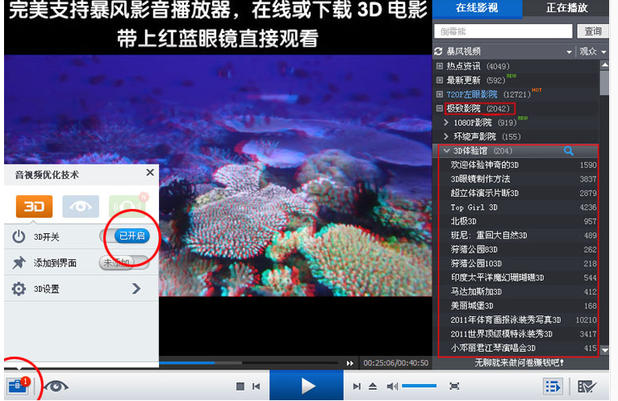Toggle the left-eye icon in bottom toolbar
618x401 pixels.
tap(56, 386)
